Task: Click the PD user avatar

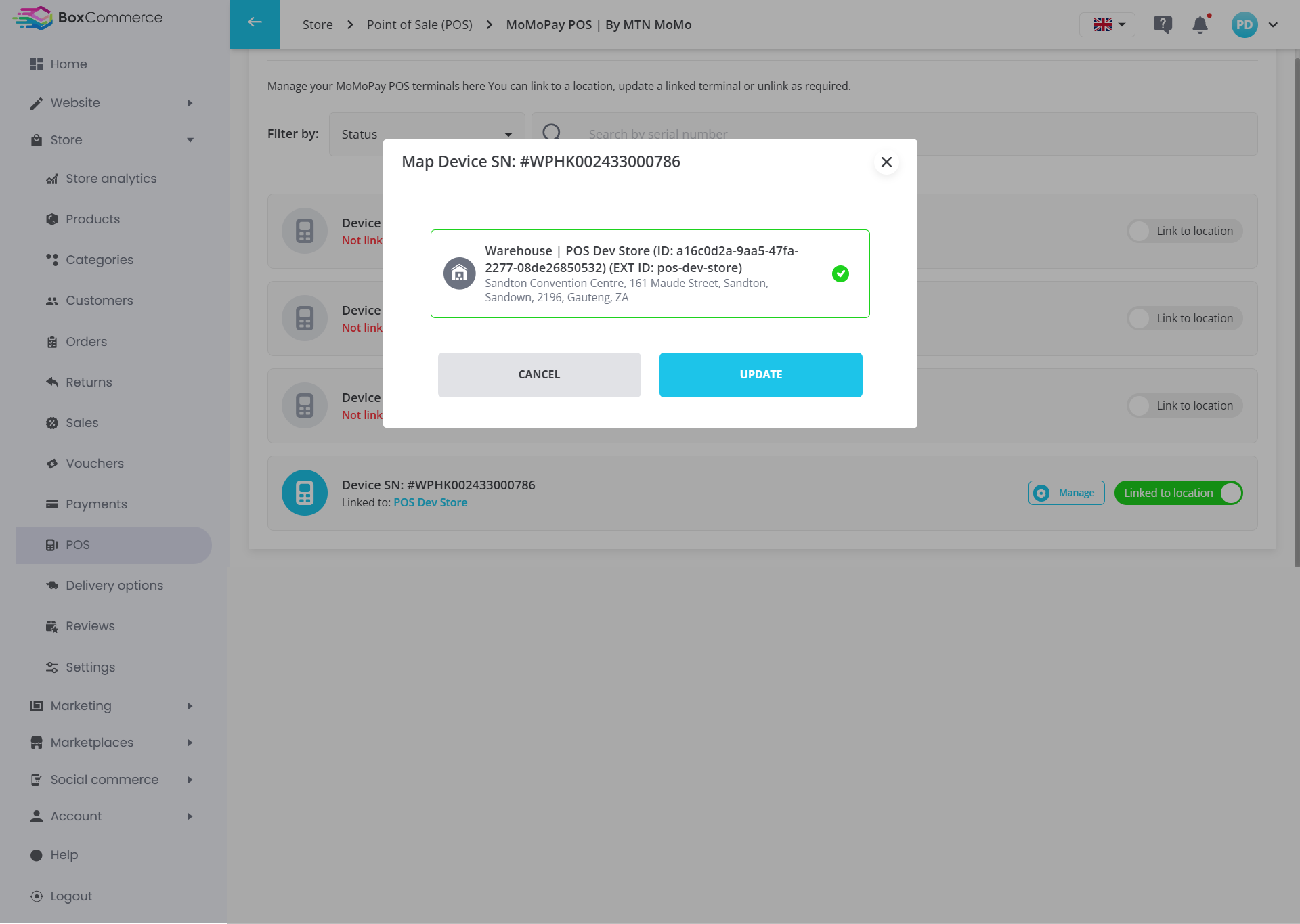Action: (x=1244, y=24)
